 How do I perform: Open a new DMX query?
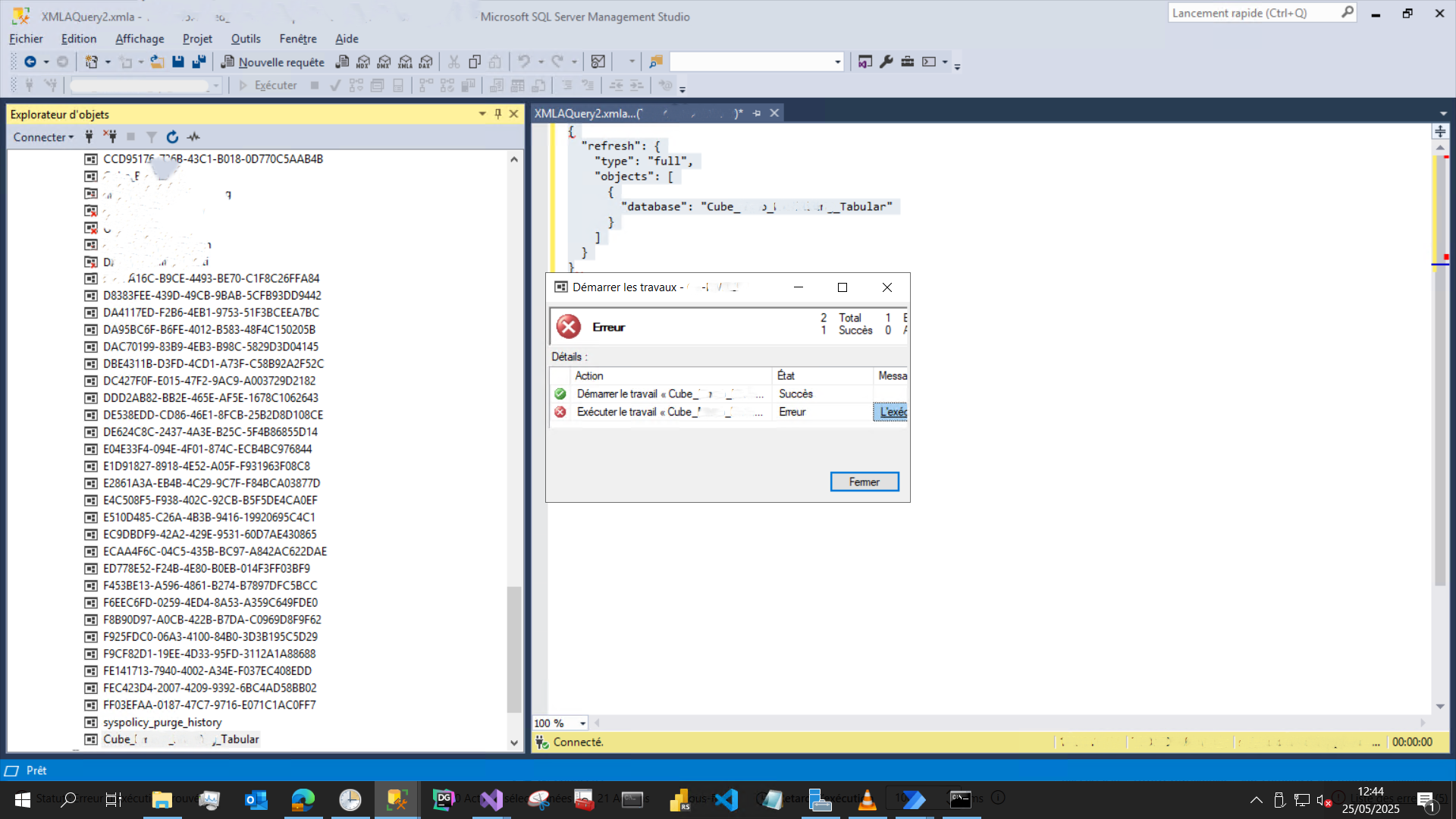[x=384, y=62]
